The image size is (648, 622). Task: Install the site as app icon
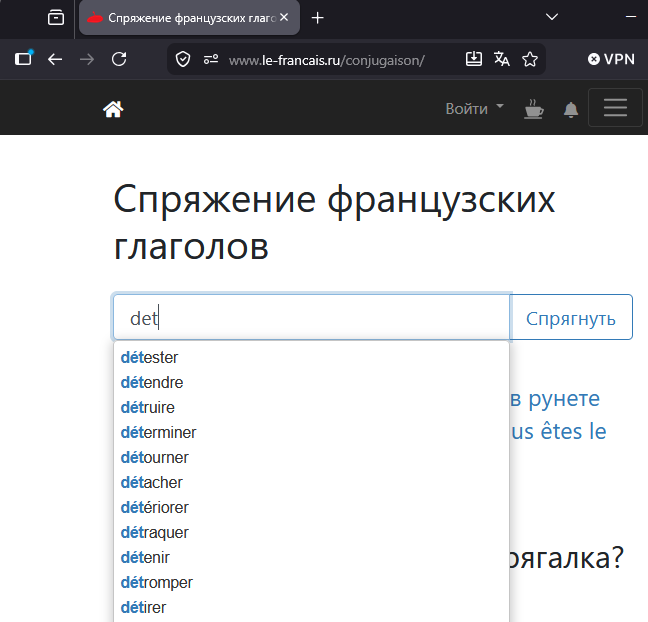pos(474,59)
